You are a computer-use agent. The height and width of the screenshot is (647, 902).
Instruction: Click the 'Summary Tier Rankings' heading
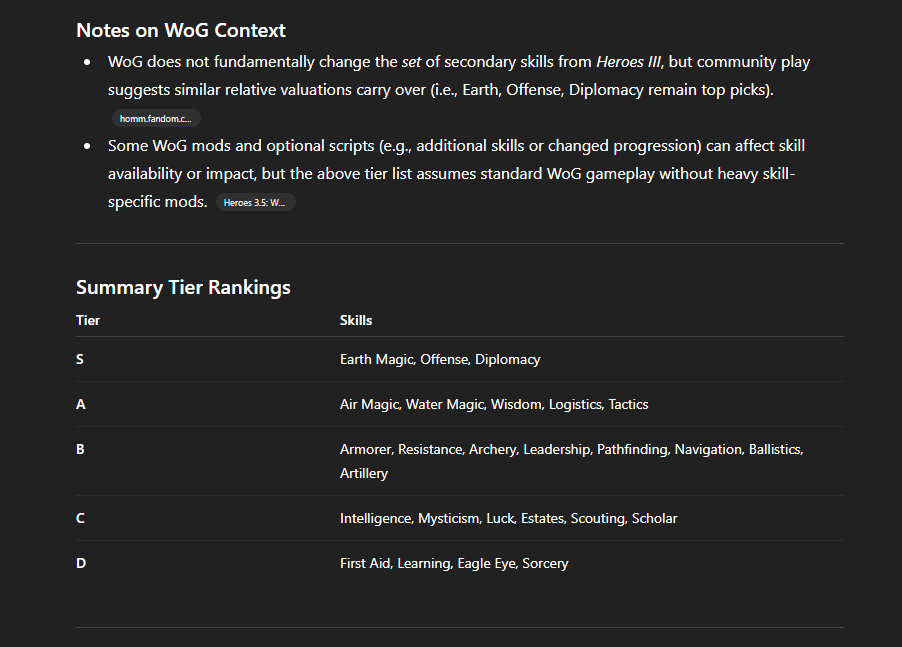(183, 287)
